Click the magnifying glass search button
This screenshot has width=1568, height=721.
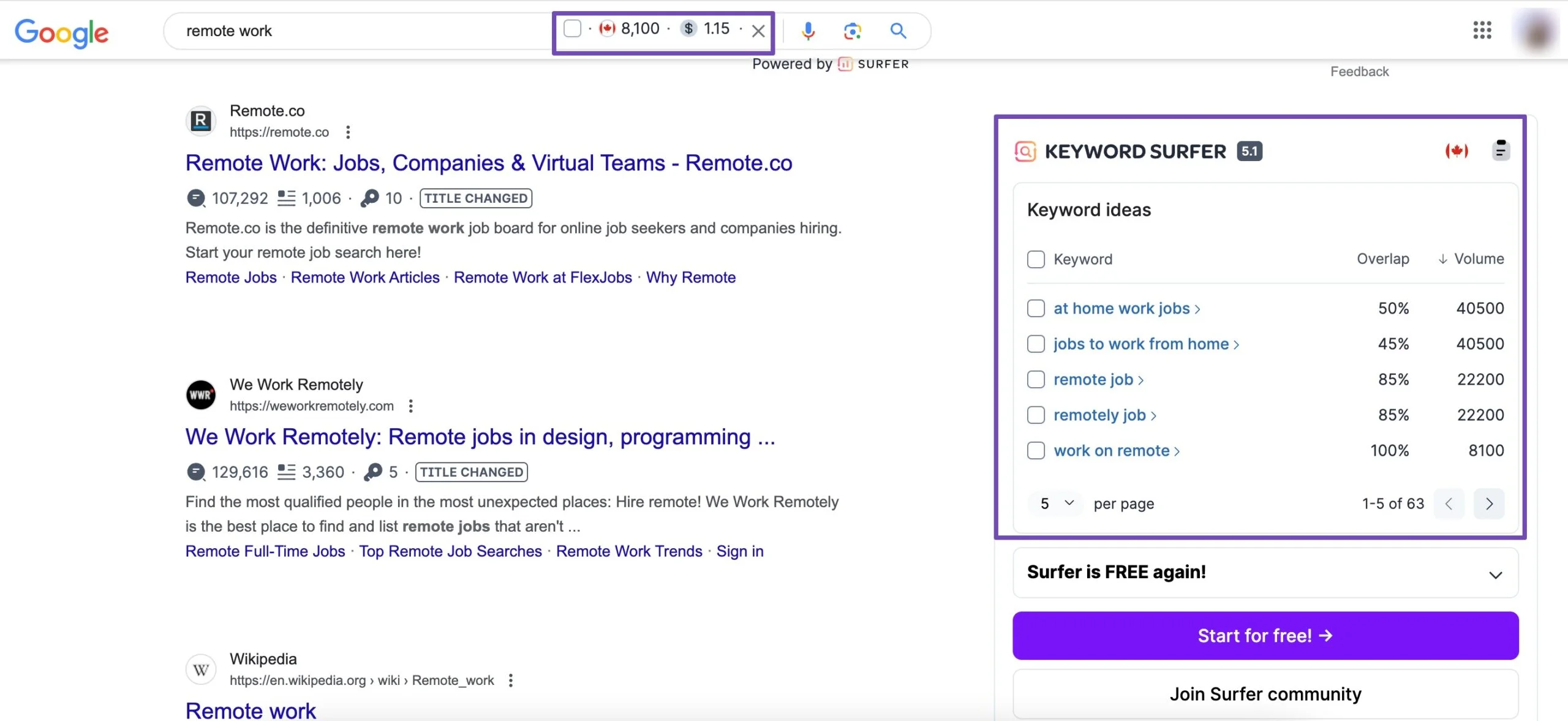898,31
